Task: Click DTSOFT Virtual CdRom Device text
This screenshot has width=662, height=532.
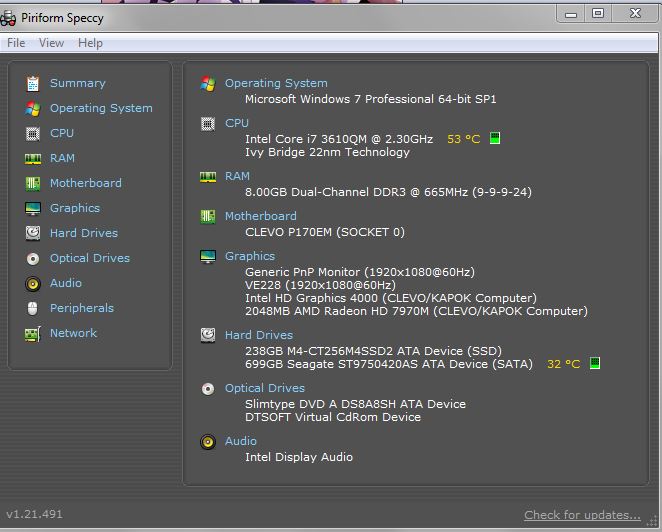Action: (x=333, y=417)
